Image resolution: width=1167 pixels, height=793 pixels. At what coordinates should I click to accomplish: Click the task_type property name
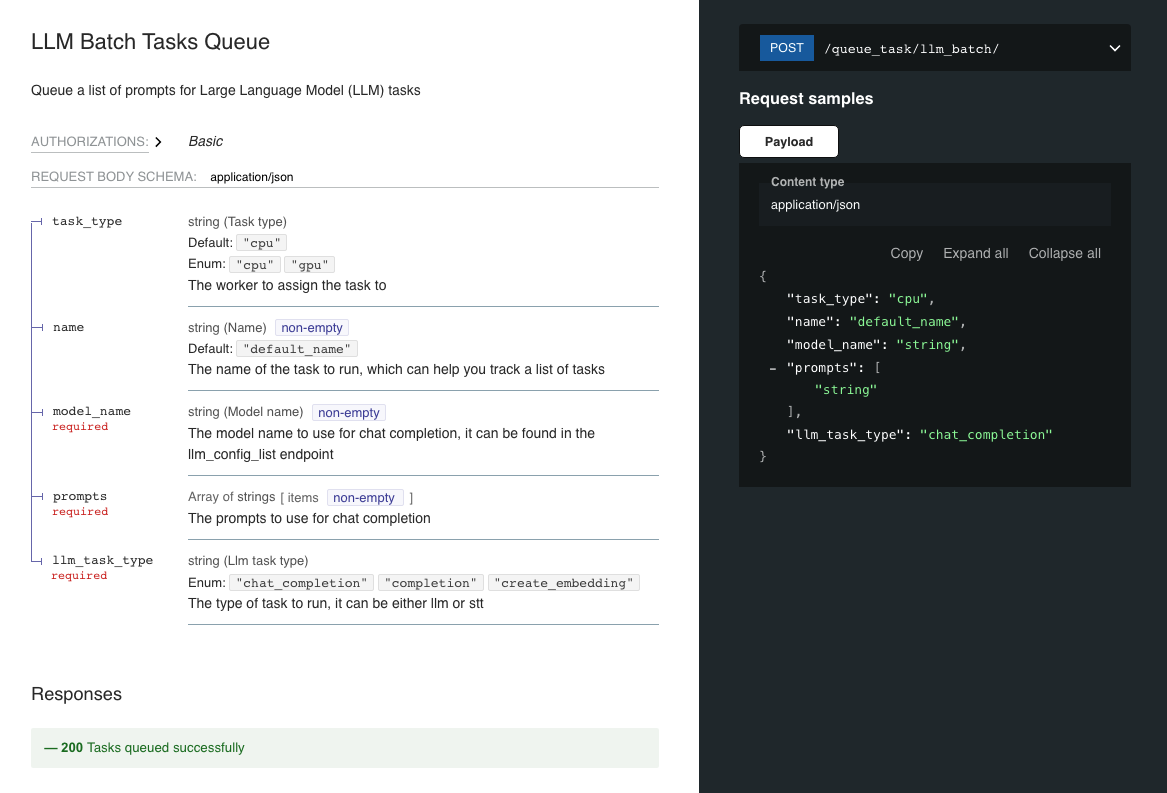point(87,221)
